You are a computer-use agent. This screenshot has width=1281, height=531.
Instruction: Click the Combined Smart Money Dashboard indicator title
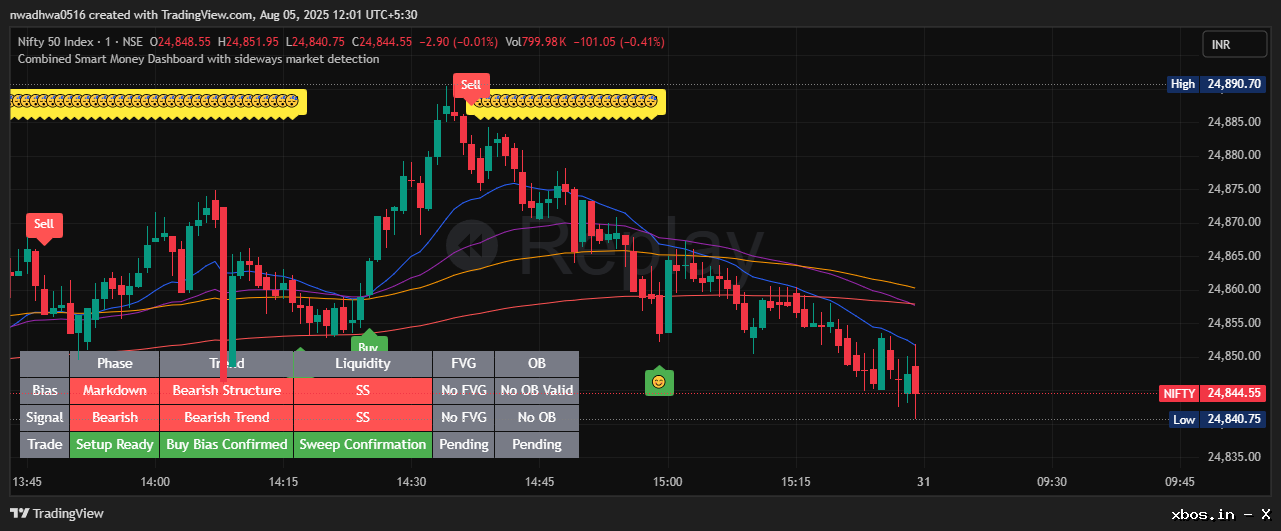click(x=199, y=59)
